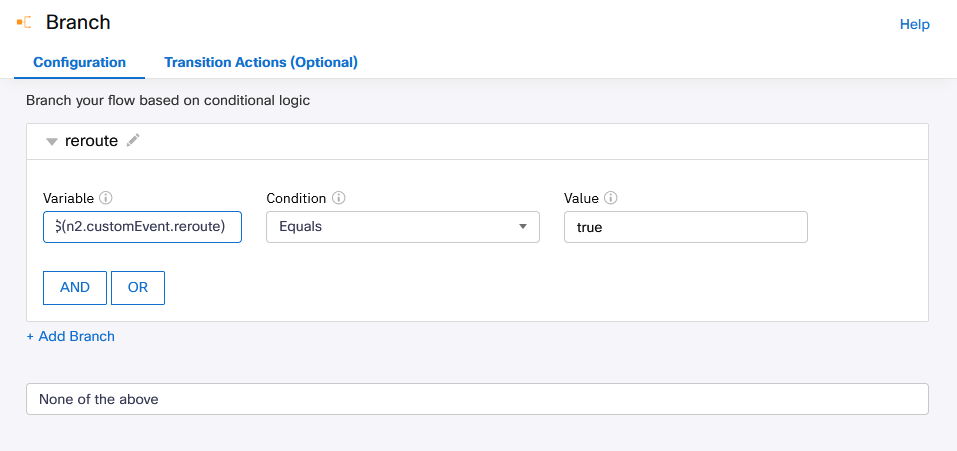This screenshot has height=451, width=957.
Task: Select the None of the above row
Action: click(x=477, y=399)
